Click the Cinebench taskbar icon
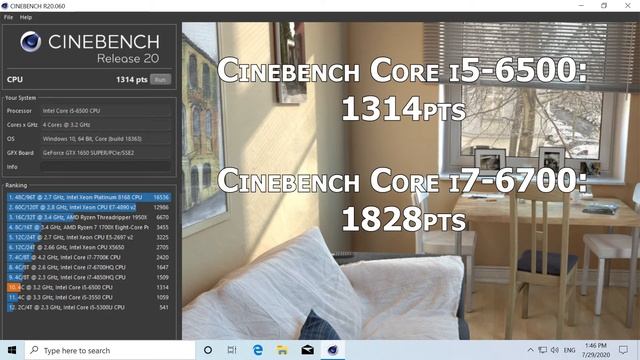 333,350
